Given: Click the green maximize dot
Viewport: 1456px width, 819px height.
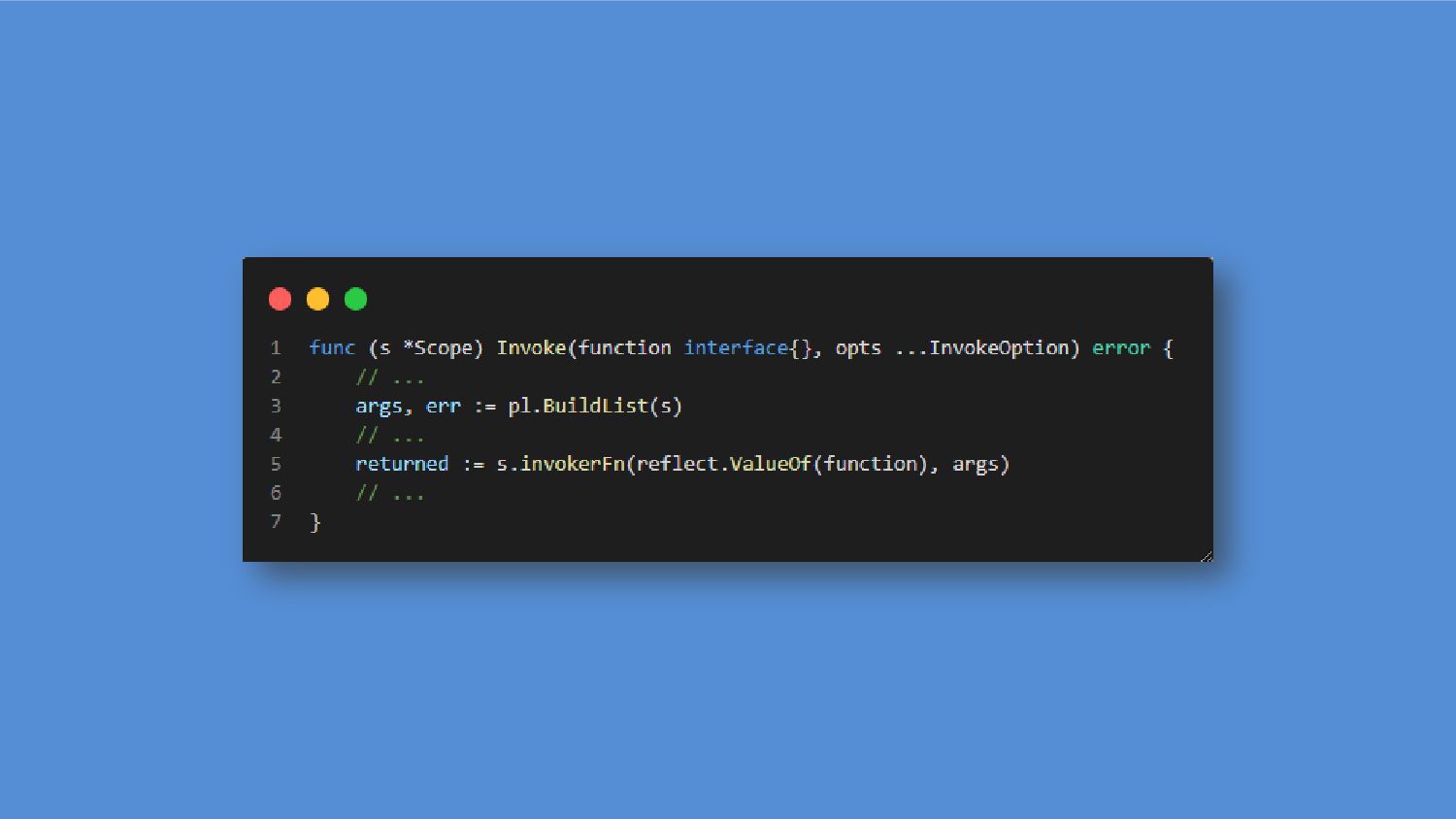Looking at the screenshot, I should click(355, 299).
